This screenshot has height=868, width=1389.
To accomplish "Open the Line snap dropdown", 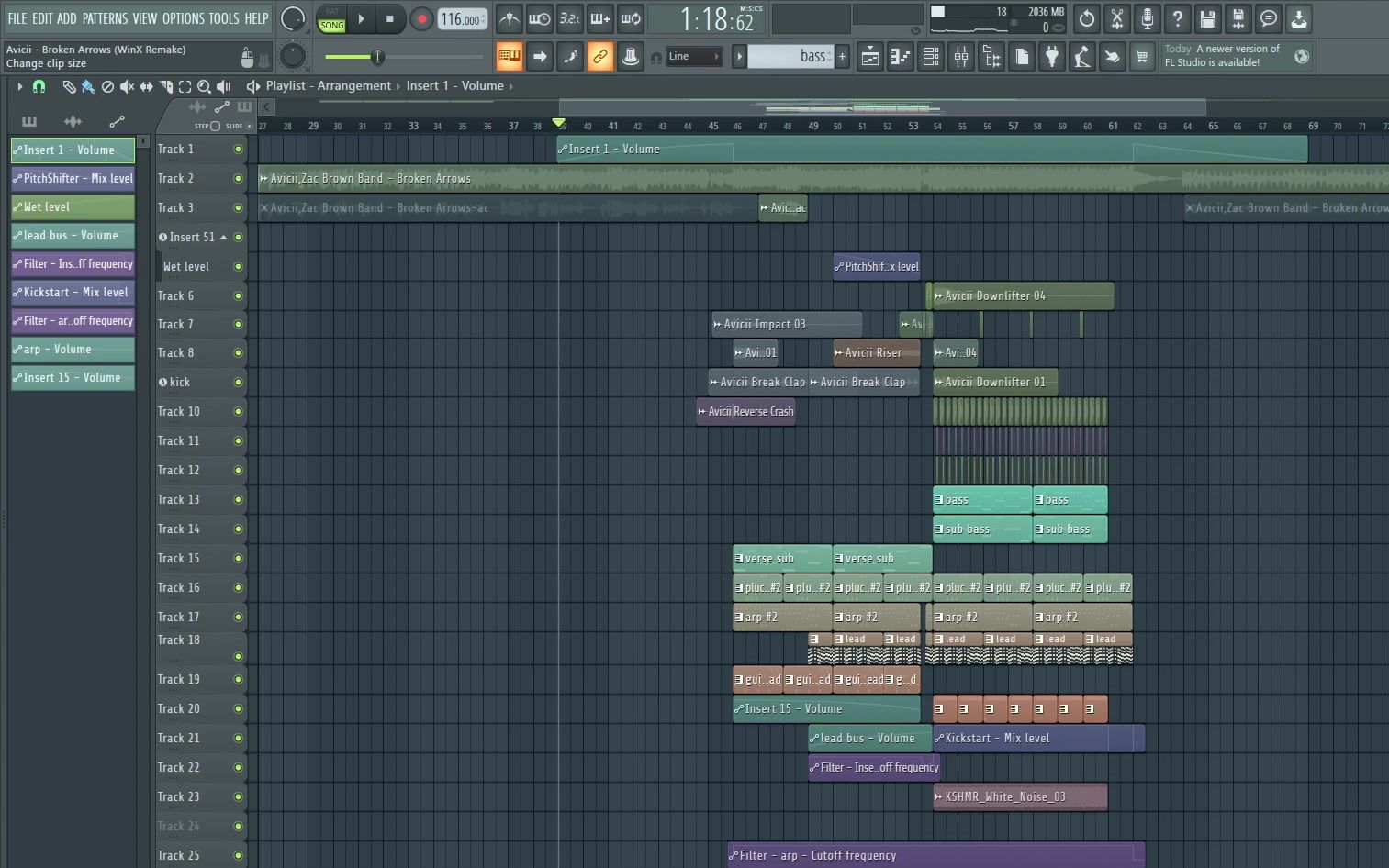I will [694, 57].
